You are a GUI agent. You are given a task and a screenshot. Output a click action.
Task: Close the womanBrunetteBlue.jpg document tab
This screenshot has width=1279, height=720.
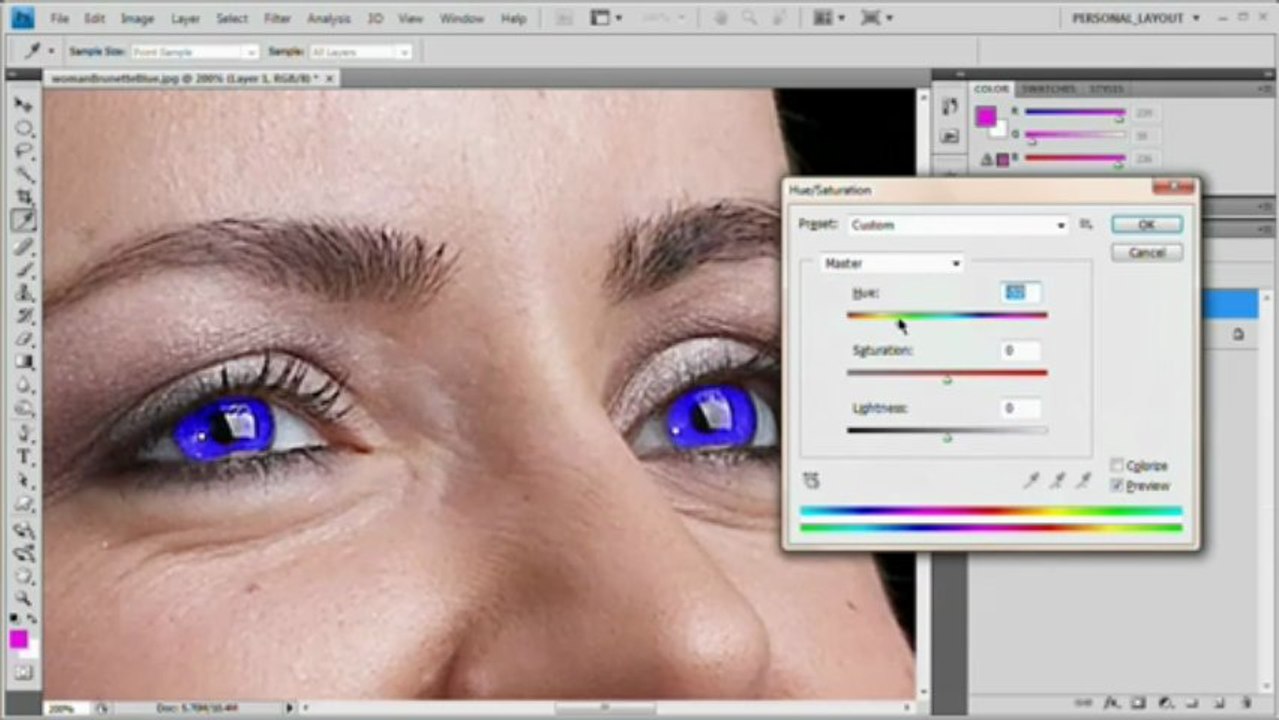(x=332, y=78)
